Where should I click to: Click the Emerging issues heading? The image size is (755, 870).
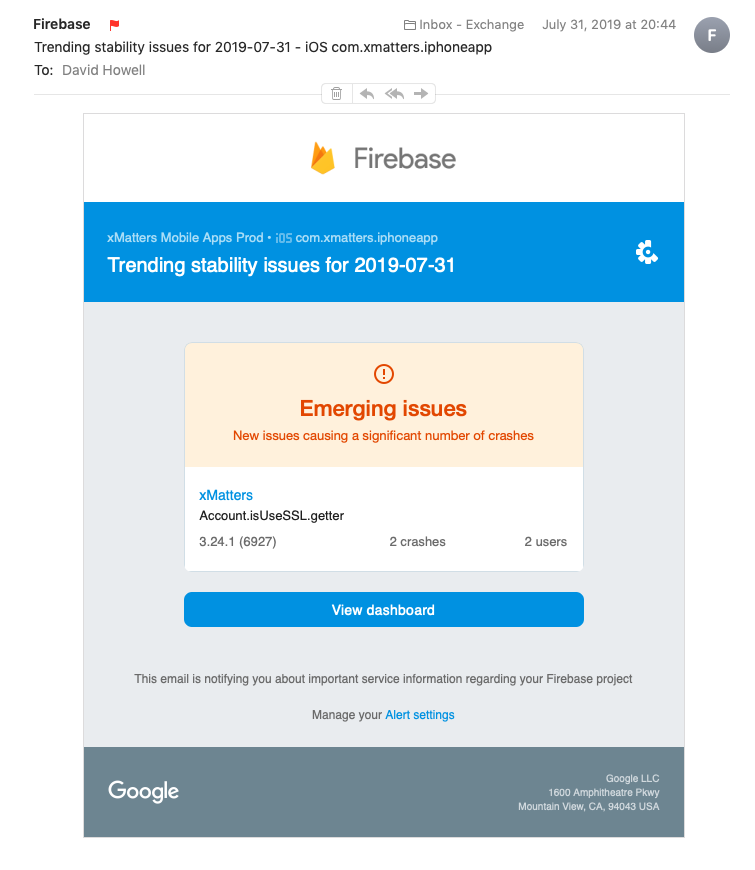383,408
